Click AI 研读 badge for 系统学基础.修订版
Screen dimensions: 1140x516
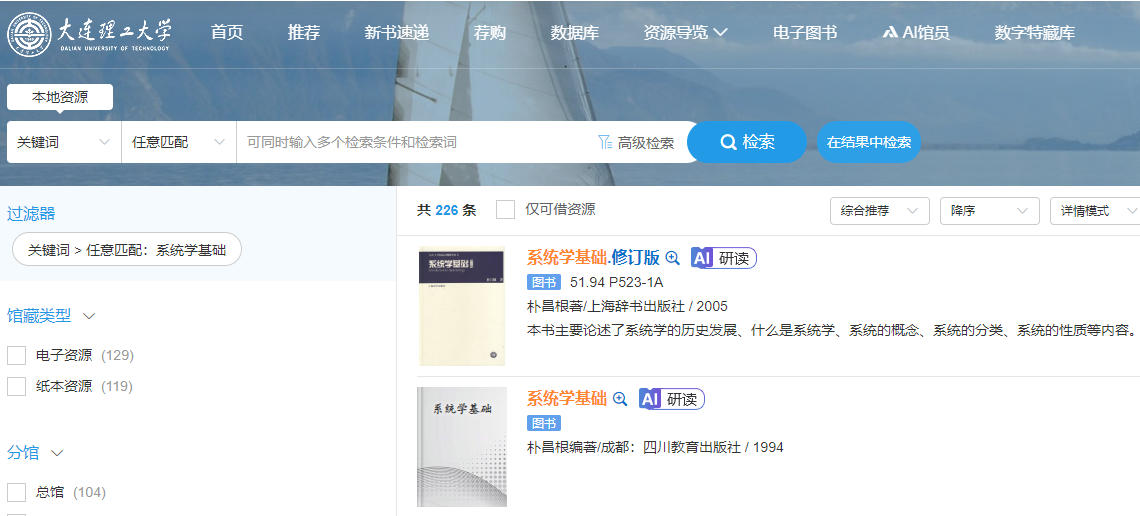(723, 258)
